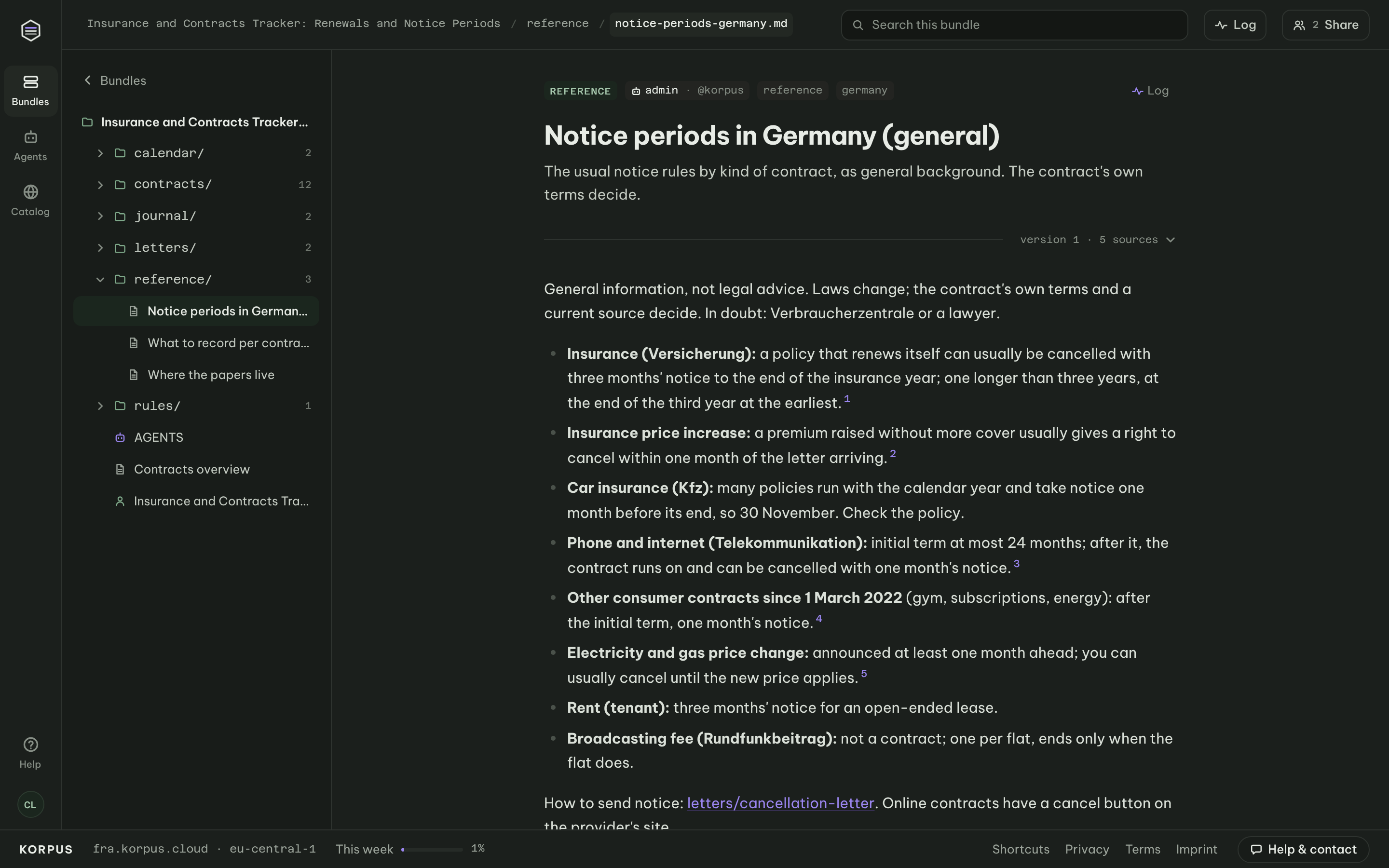This screenshot has height=868, width=1389.
Task: Expand version 1 · 5 sources dropdown
Action: [x=1097, y=239]
